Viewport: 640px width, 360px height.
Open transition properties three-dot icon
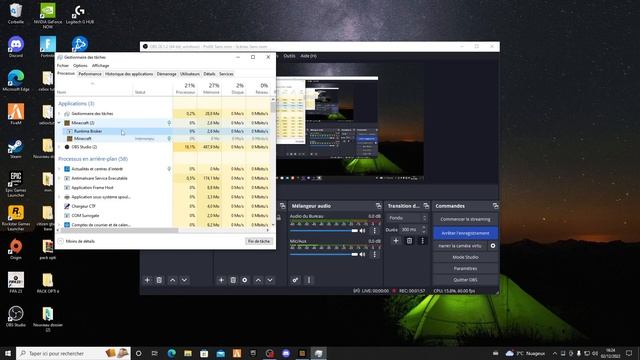tap(422, 241)
